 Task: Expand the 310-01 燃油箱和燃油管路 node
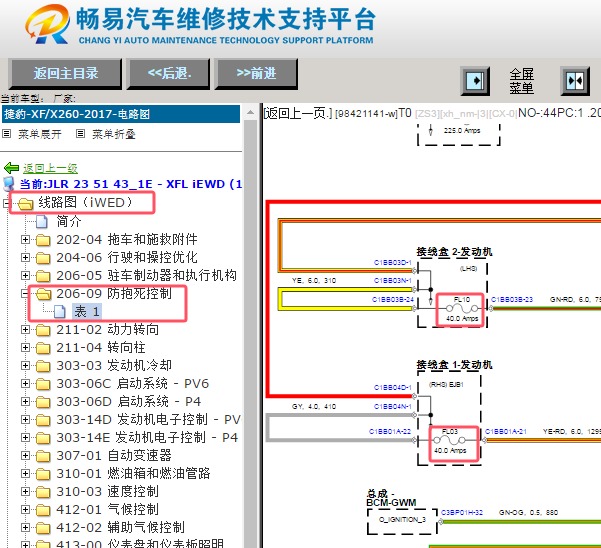25,474
